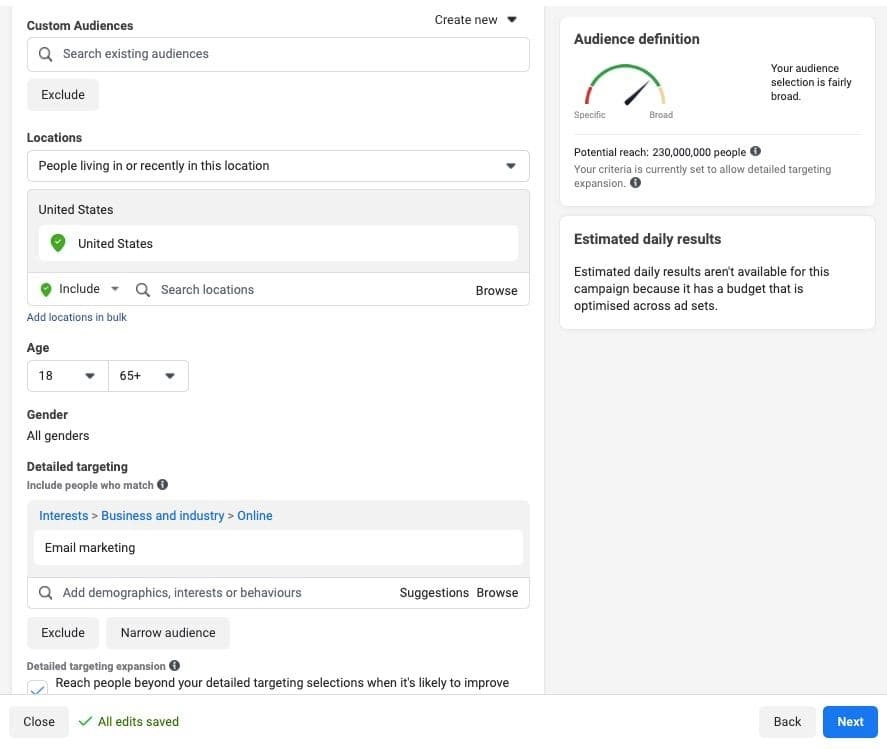
Task: Click the info icon after targeting expansion text
Action: point(636,183)
